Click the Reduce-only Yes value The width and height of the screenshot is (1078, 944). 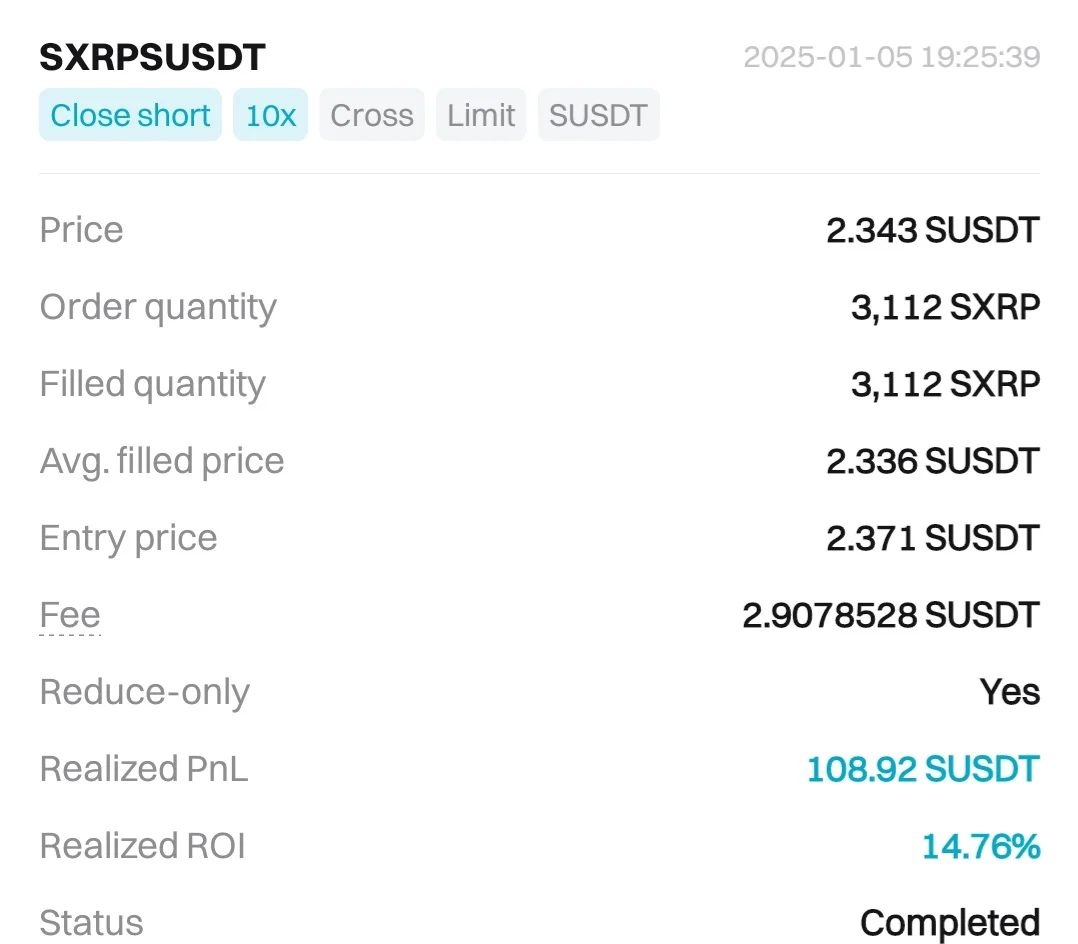pyautogui.click(x=1010, y=692)
